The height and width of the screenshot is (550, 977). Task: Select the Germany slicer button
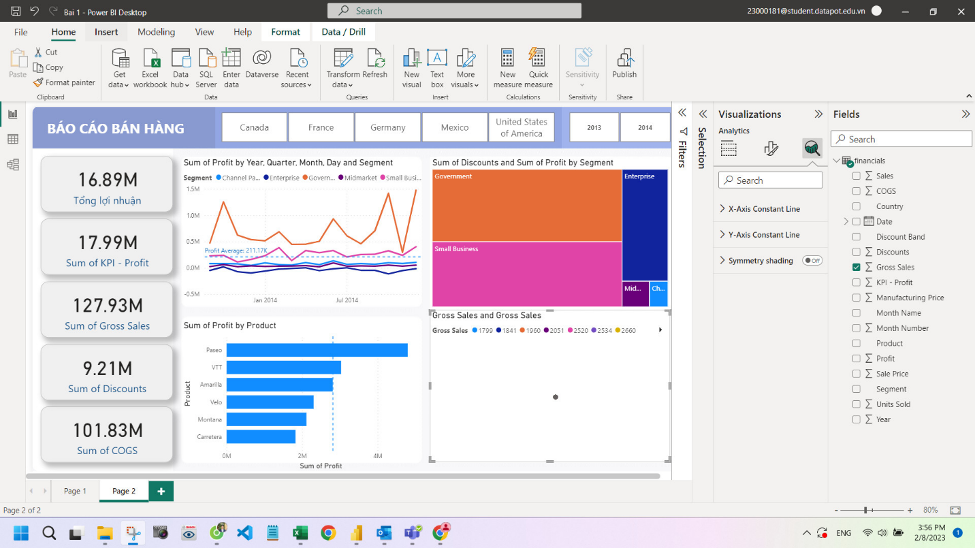[388, 128]
